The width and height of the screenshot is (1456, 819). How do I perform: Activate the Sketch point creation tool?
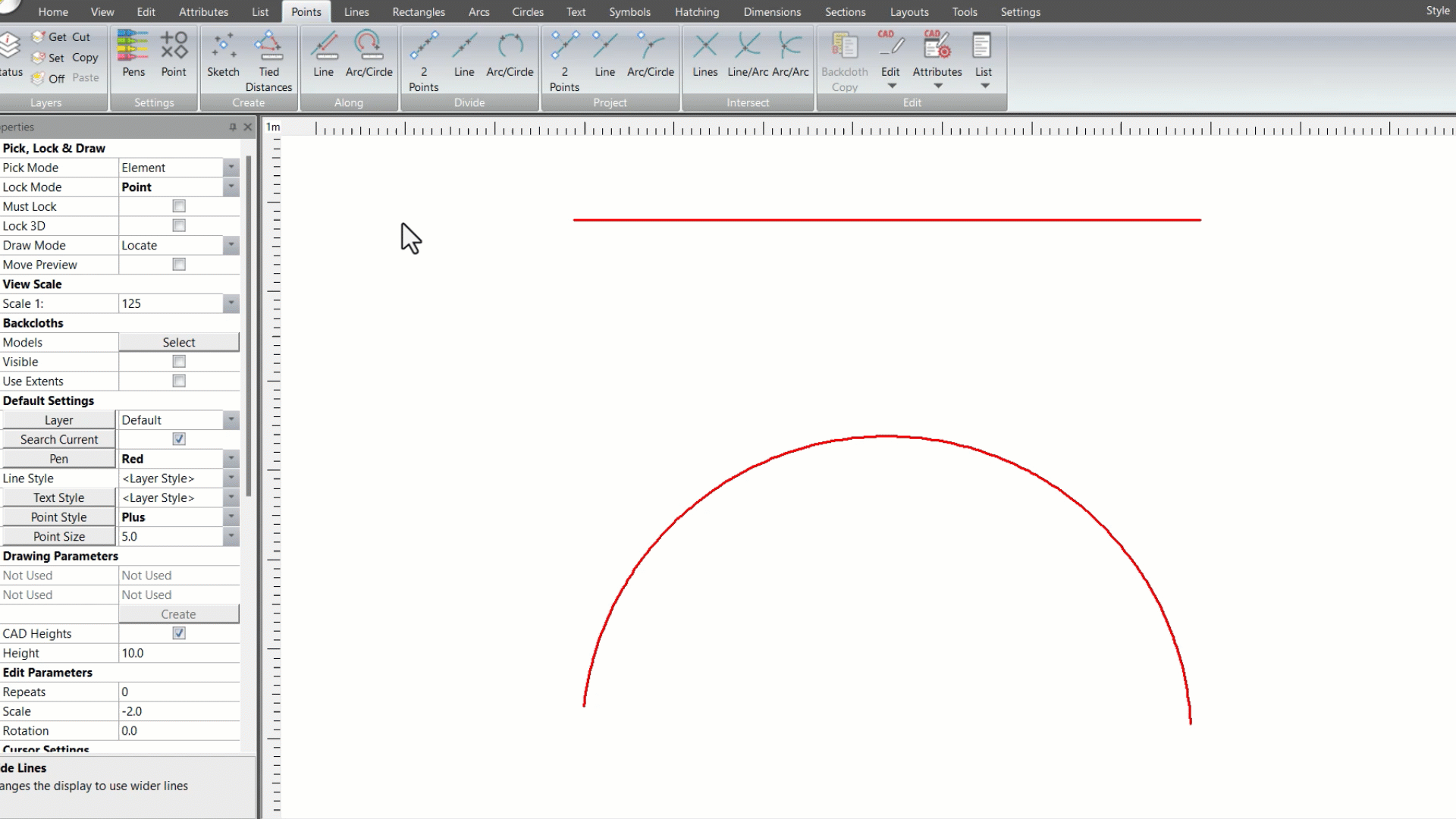pyautogui.click(x=223, y=55)
